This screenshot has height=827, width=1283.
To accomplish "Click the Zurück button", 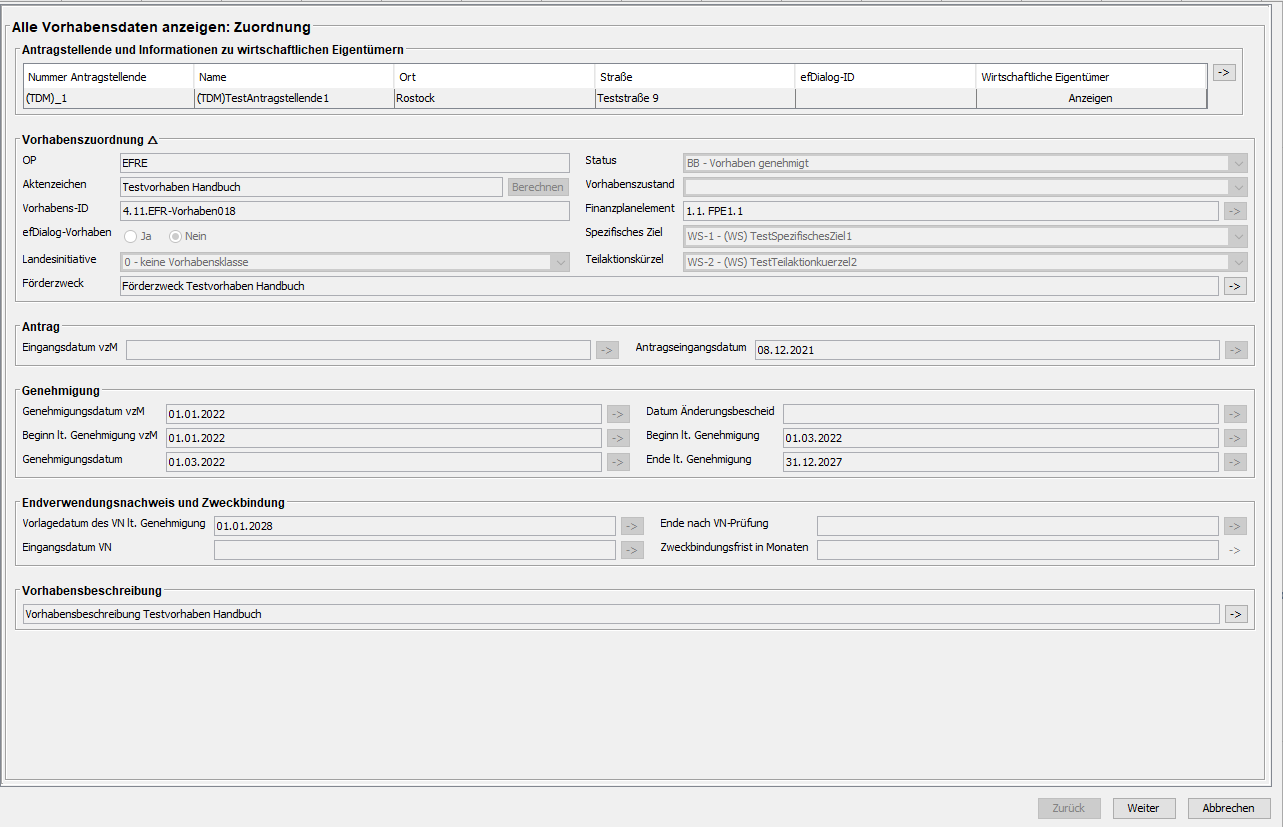I will pyautogui.click(x=1069, y=808).
